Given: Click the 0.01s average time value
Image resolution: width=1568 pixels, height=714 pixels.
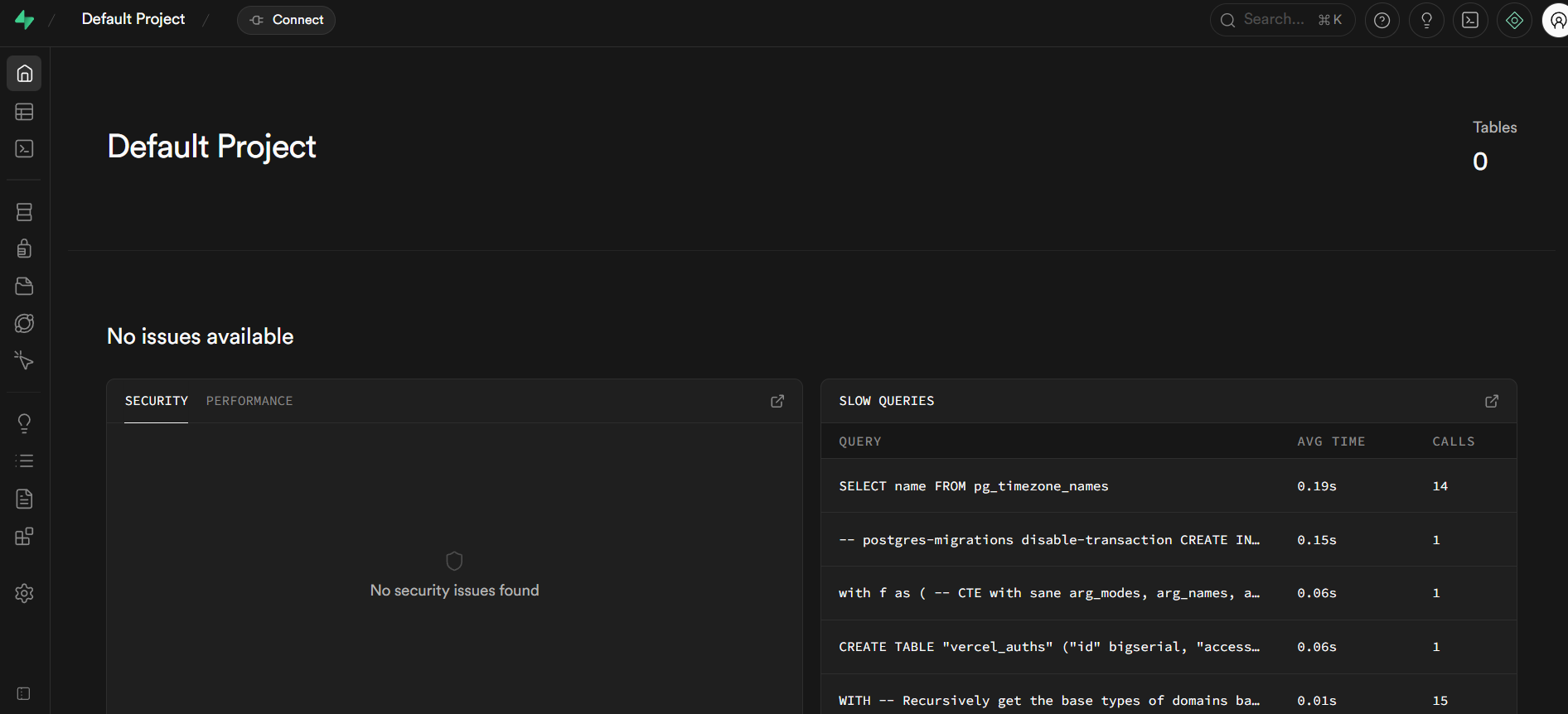Looking at the screenshot, I should click(x=1317, y=701).
